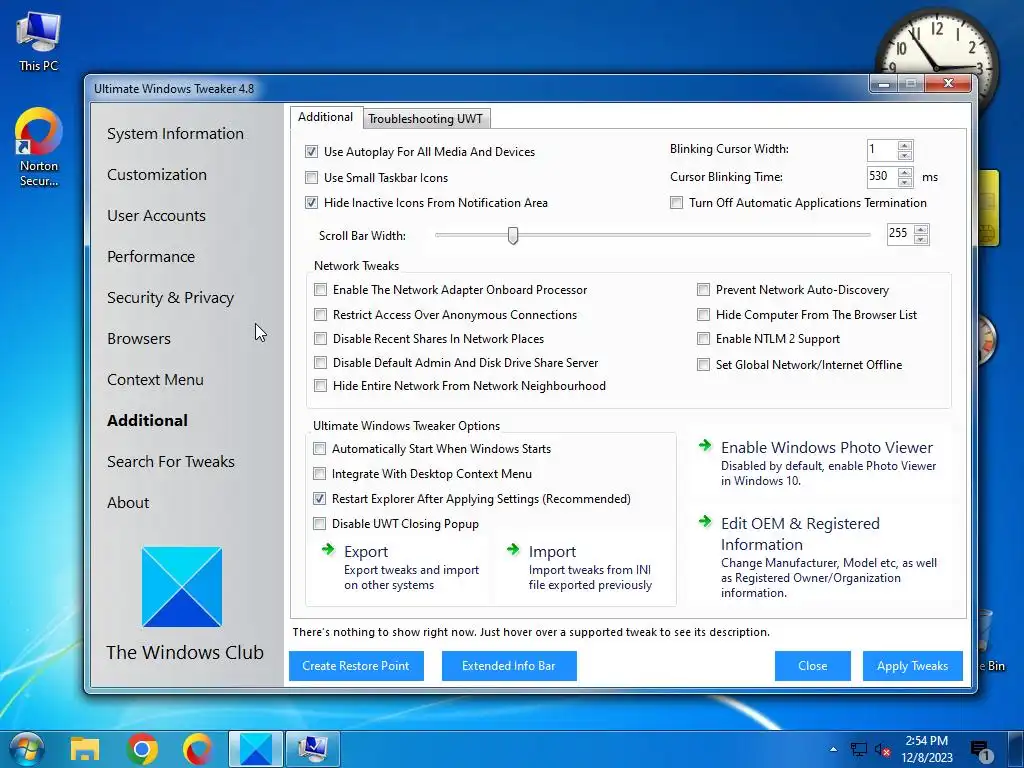Toggle Use Autoplay For All Media And Devices
The image size is (1024, 768).
312,152
